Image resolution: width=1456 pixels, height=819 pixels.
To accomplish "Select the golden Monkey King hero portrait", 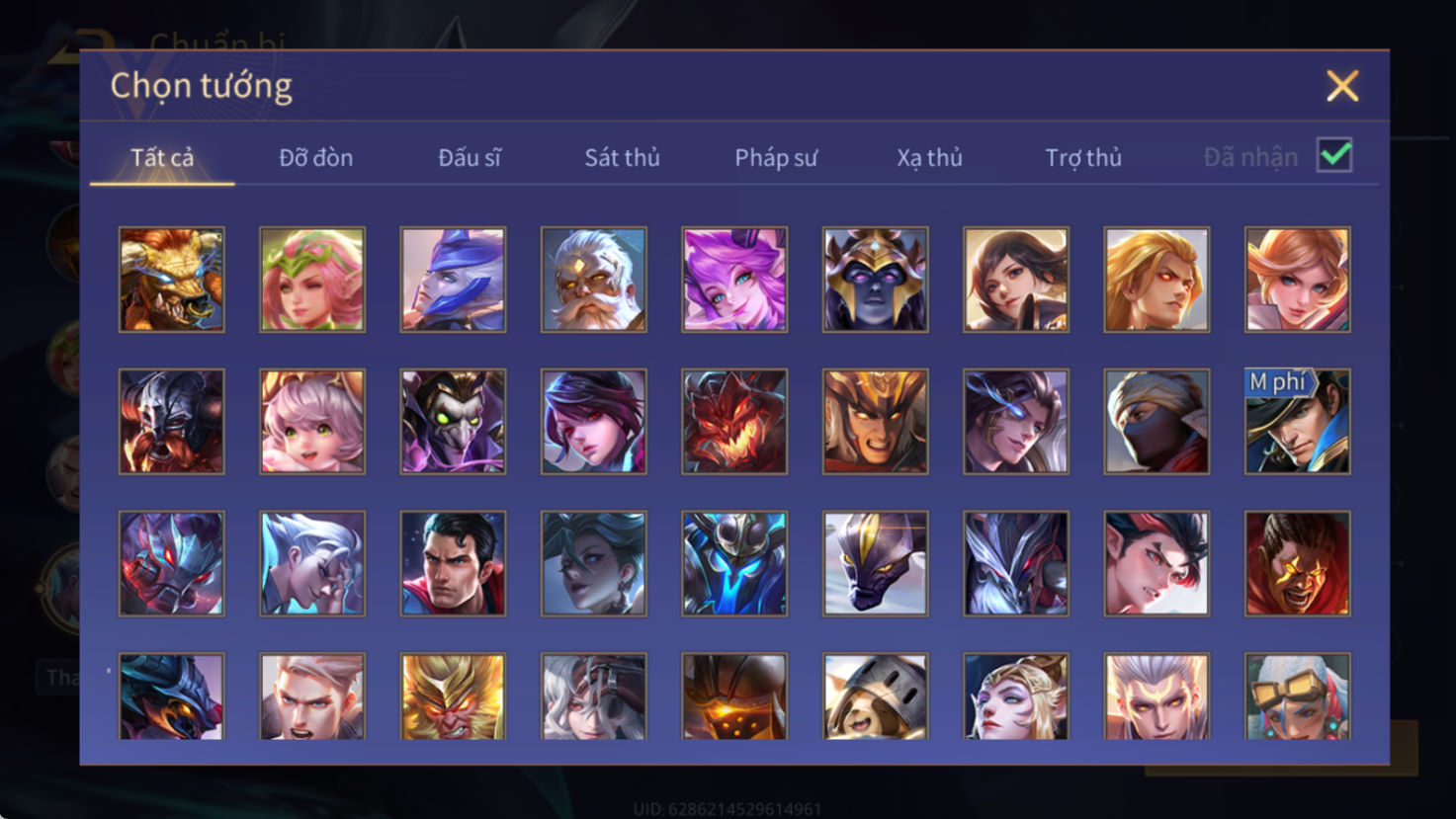I will 453,696.
